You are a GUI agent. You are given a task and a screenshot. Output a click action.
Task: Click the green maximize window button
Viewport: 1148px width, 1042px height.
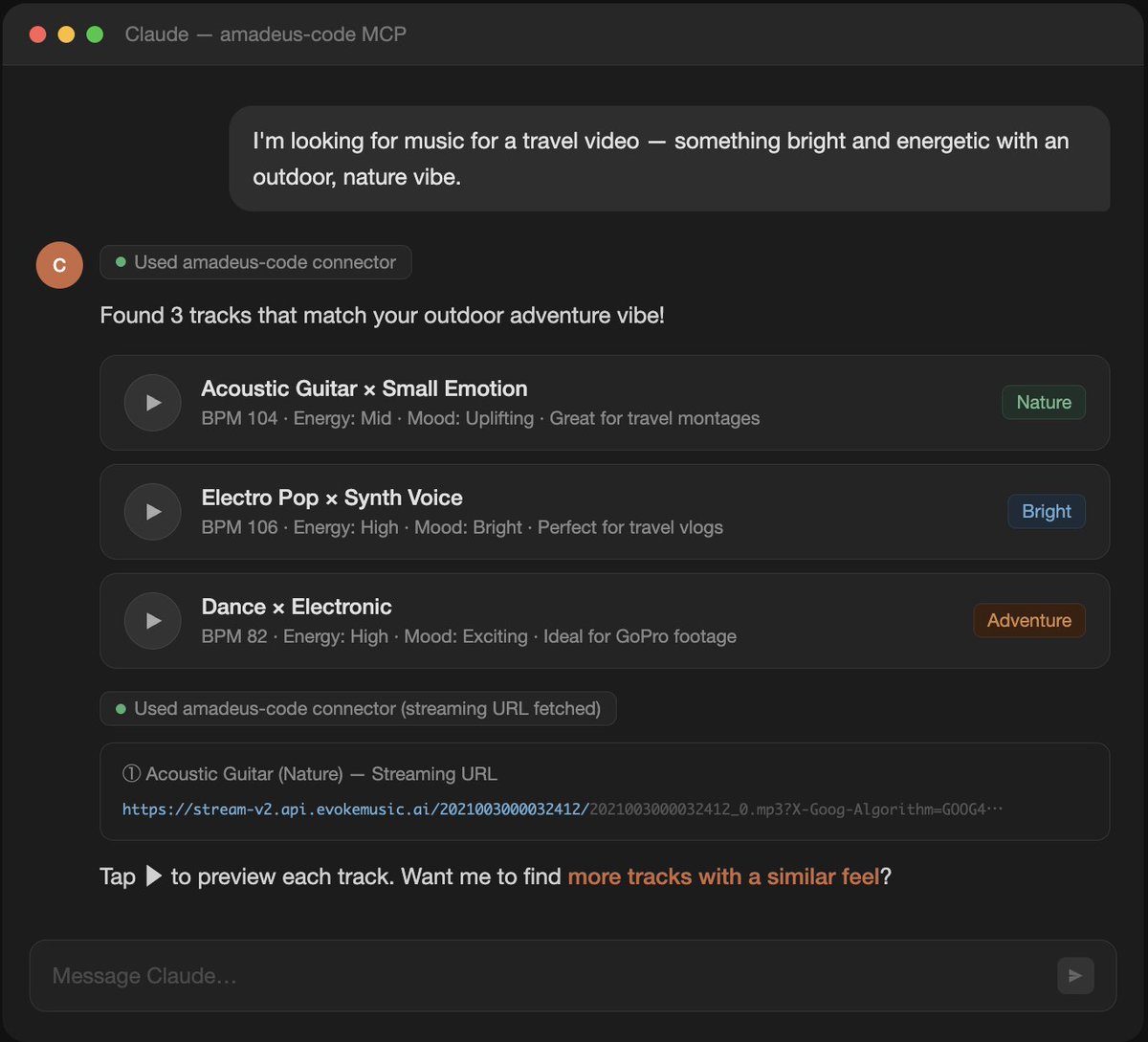click(95, 34)
